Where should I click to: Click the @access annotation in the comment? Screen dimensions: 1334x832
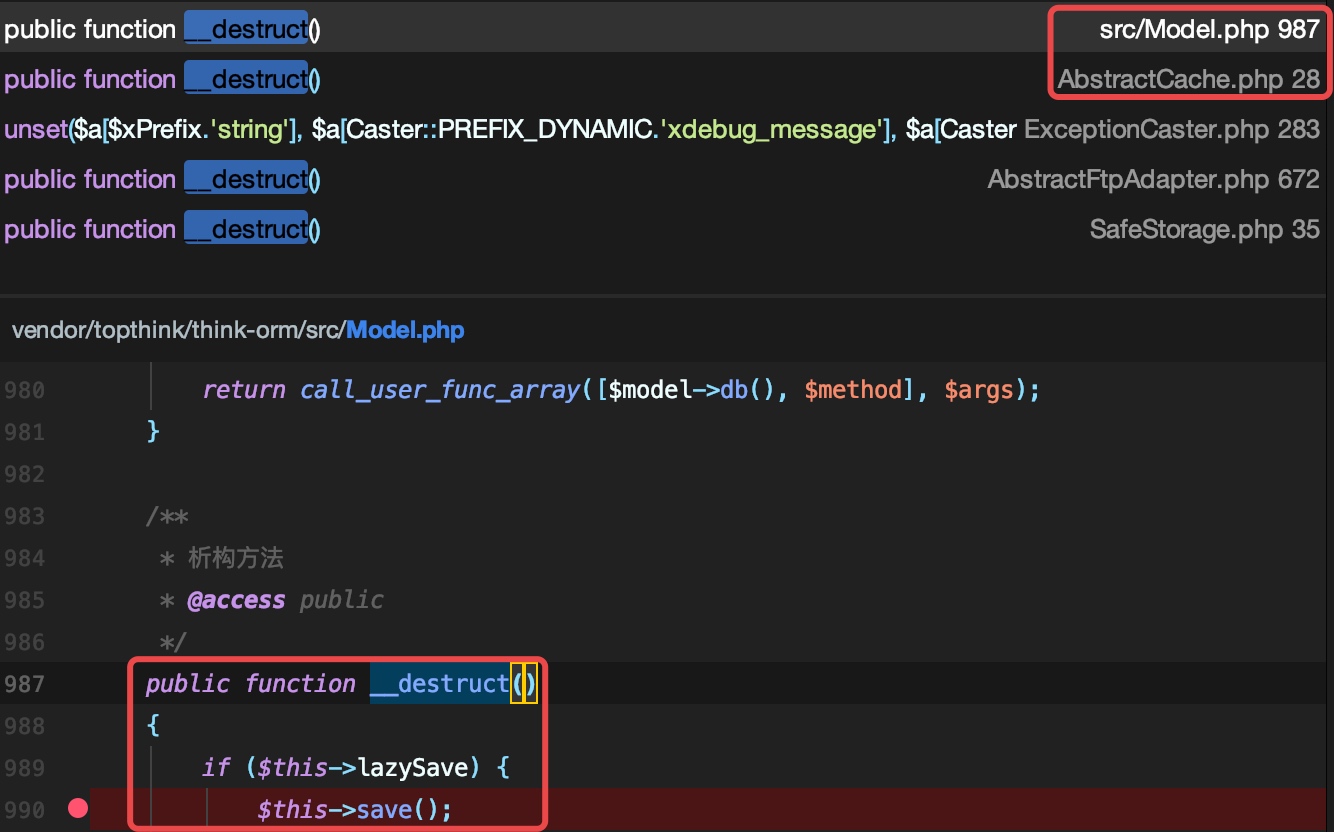[x=236, y=600]
